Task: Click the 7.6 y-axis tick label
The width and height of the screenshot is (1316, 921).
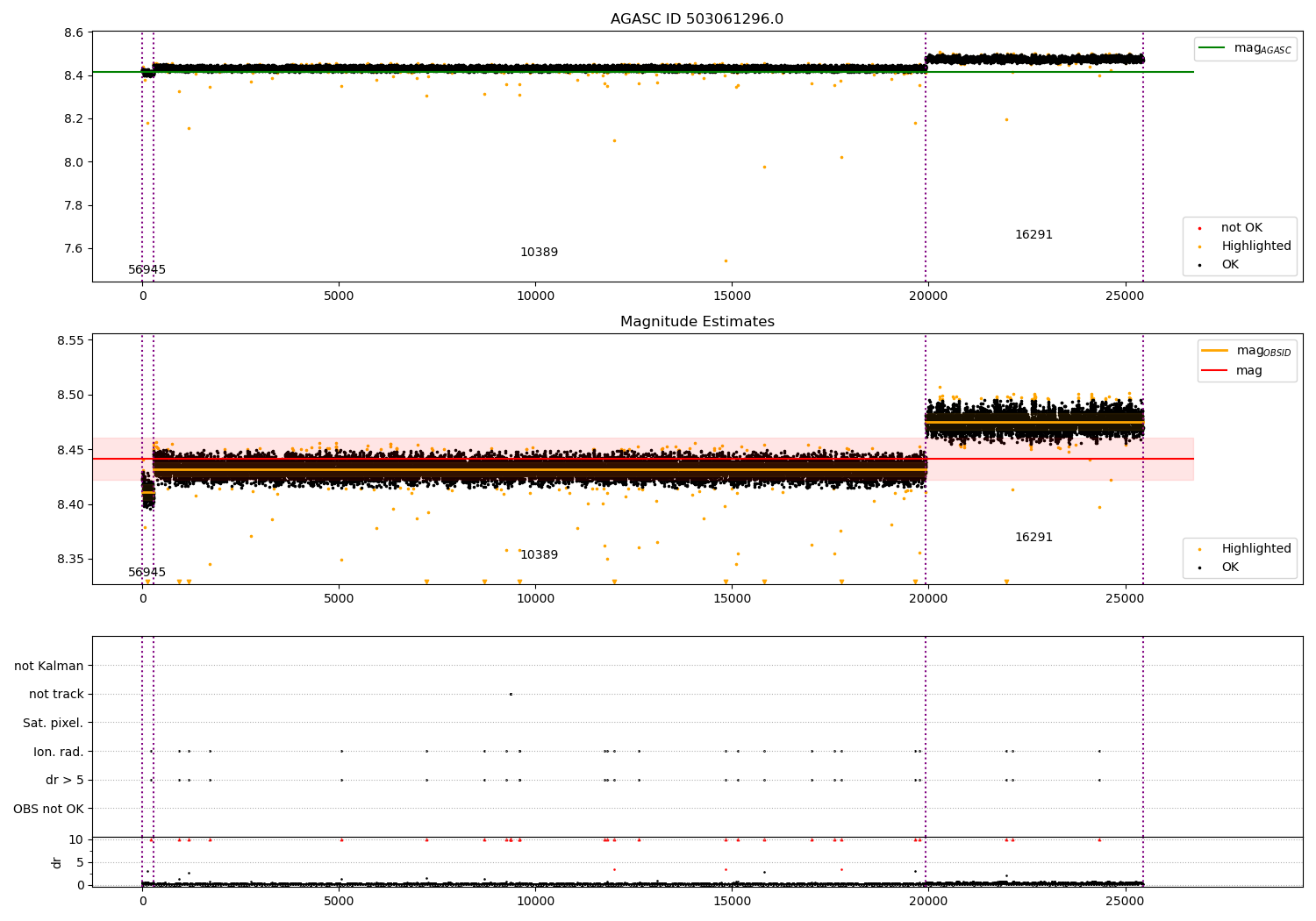Action: pos(75,249)
